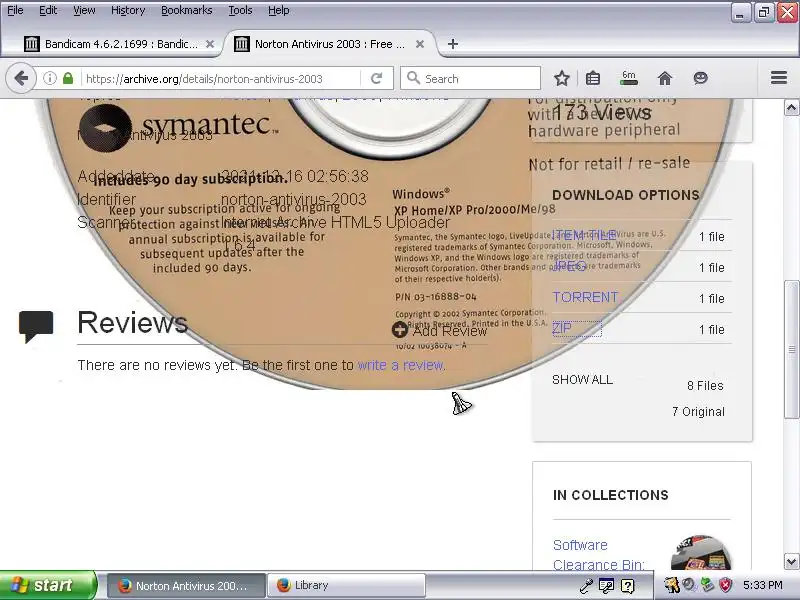Image resolution: width=800 pixels, height=600 pixels.
Task: Click the red shield tray icon
Action: coord(726,585)
